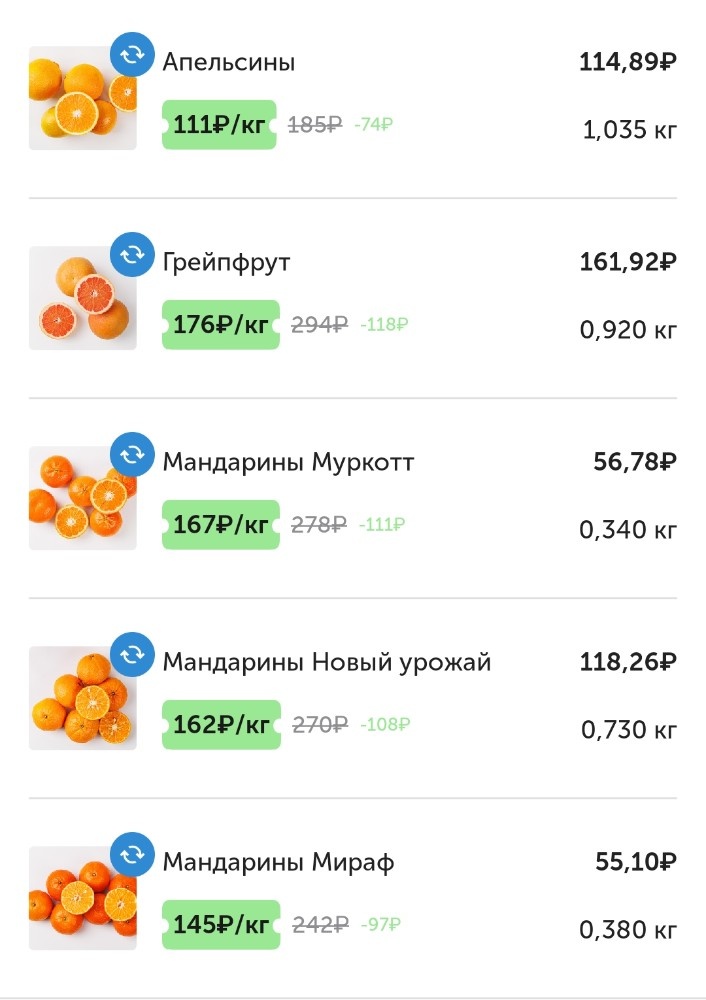Tap the 162₽/кг green tag
Image resolution: width=706 pixels, height=1000 pixels.
point(219,724)
